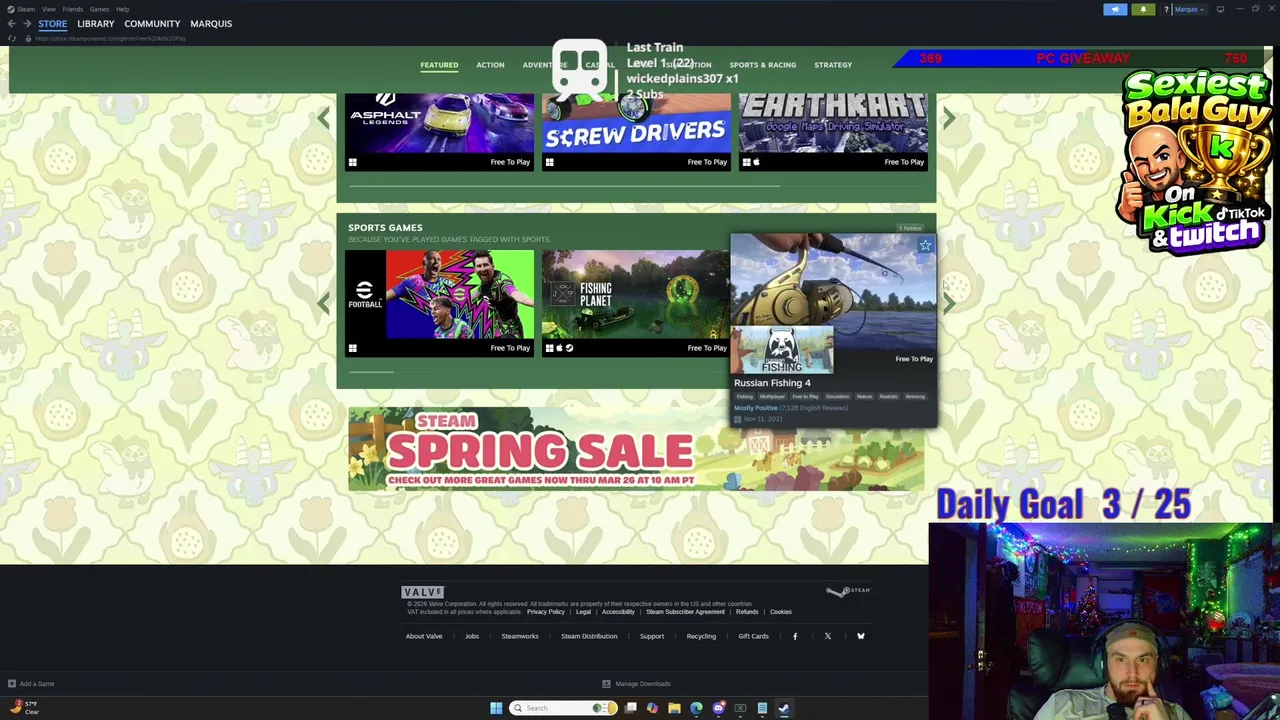Click the question mark help icon
Screen dimensions: 1280x720
pyautogui.click(x=1166, y=9)
